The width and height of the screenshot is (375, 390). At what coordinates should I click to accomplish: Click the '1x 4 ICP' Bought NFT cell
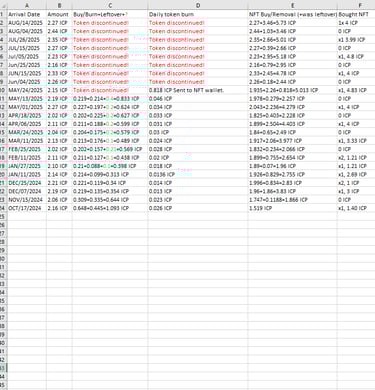point(356,23)
